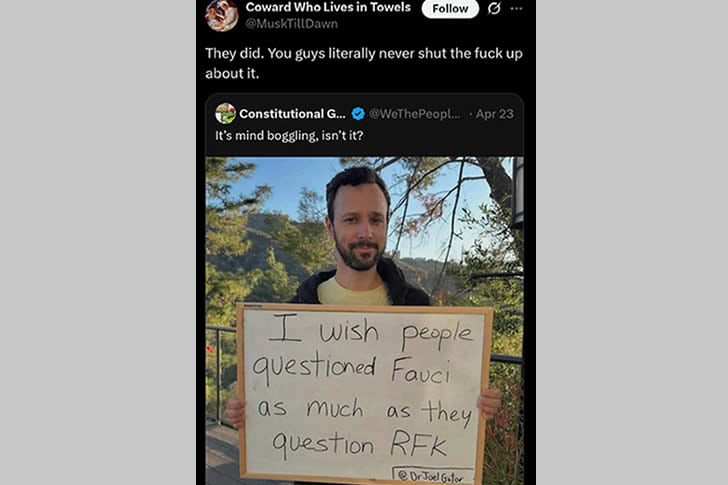The height and width of the screenshot is (485, 728).
Task: Click the quoted account's avatar icon
Action: tap(225, 114)
